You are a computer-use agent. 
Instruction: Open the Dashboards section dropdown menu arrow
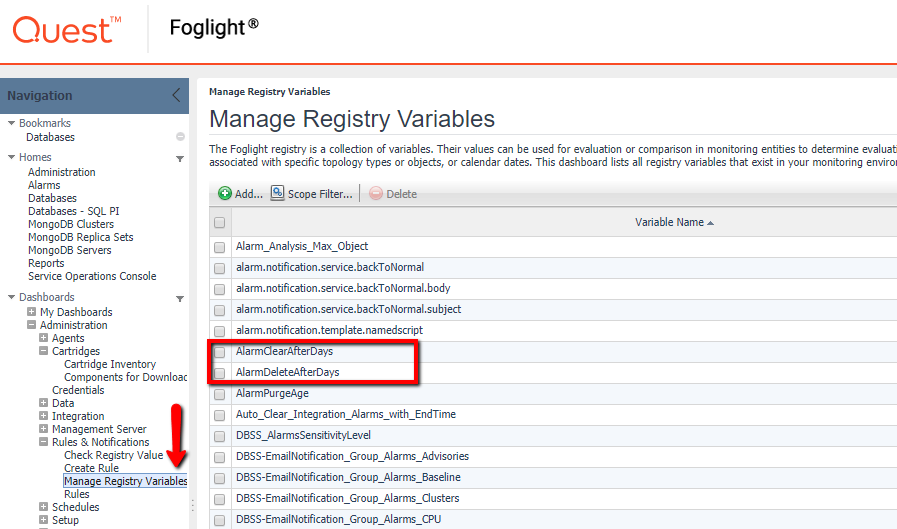pyautogui.click(x=180, y=299)
